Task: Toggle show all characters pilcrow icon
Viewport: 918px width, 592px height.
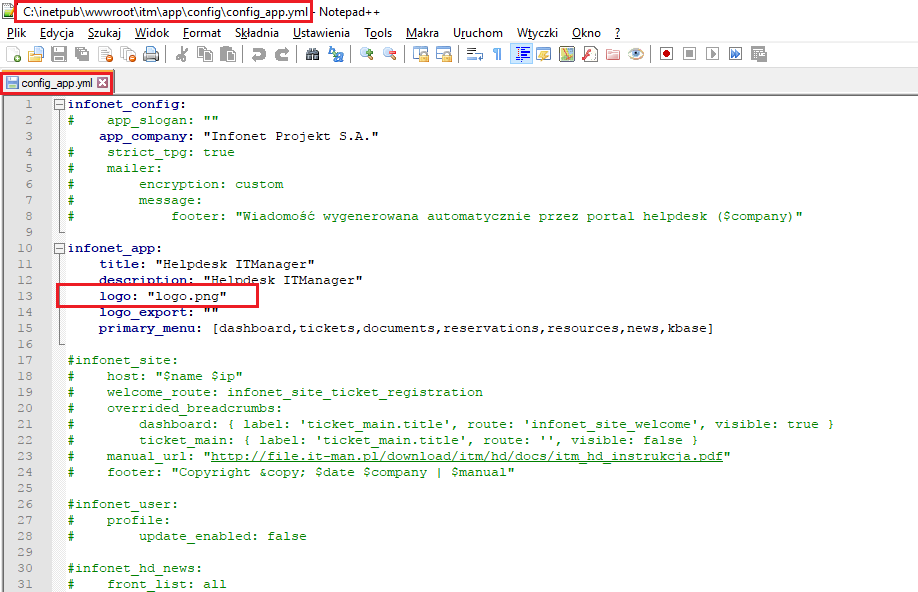Action: click(x=498, y=54)
